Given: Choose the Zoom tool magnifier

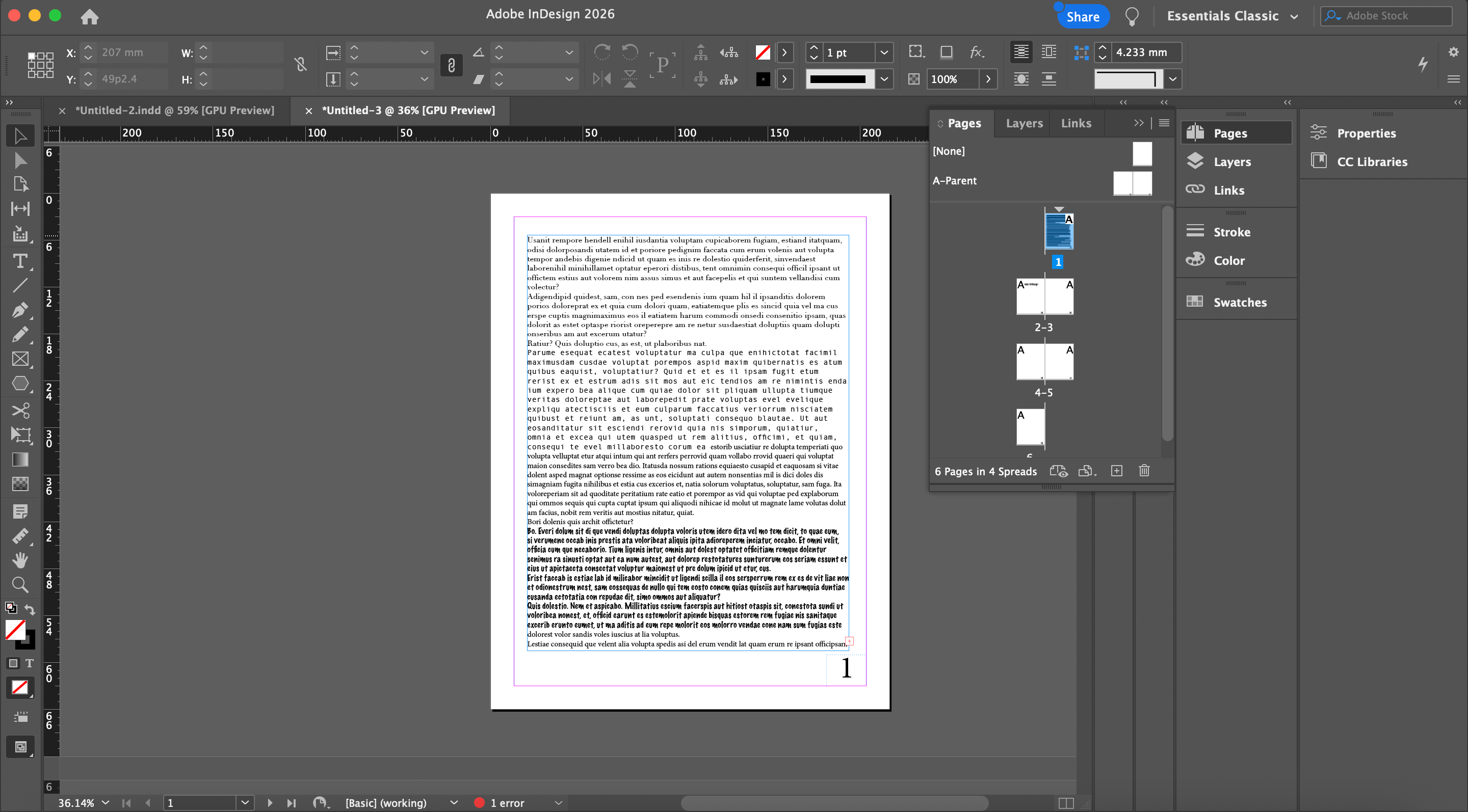Looking at the screenshot, I should (x=20, y=584).
